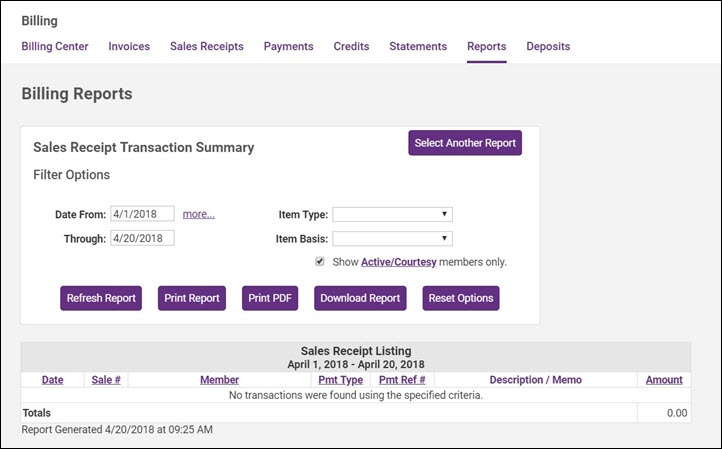This screenshot has height=449, width=722.
Task: Click the Print Report button
Action: pyautogui.click(x=191, y=298)
